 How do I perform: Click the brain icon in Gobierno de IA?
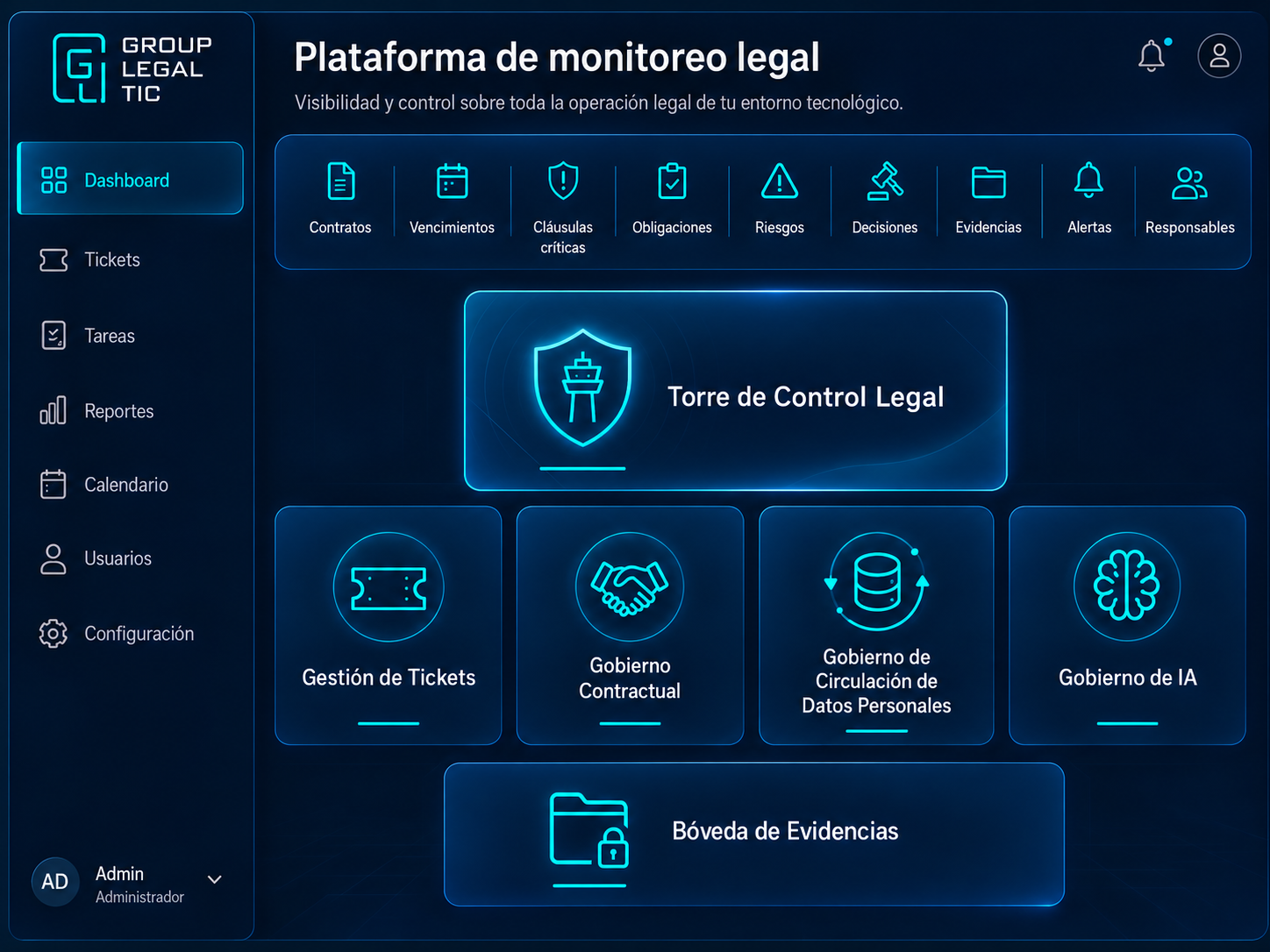point(1127,586)
